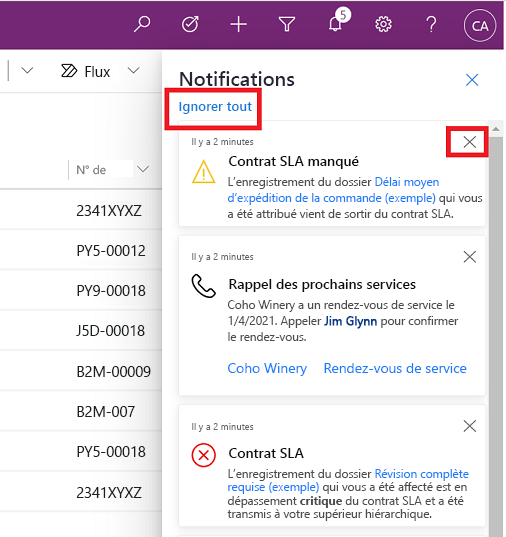Click the yellow warning triangle icon
506x537 pixels.
tap(203, 172)
